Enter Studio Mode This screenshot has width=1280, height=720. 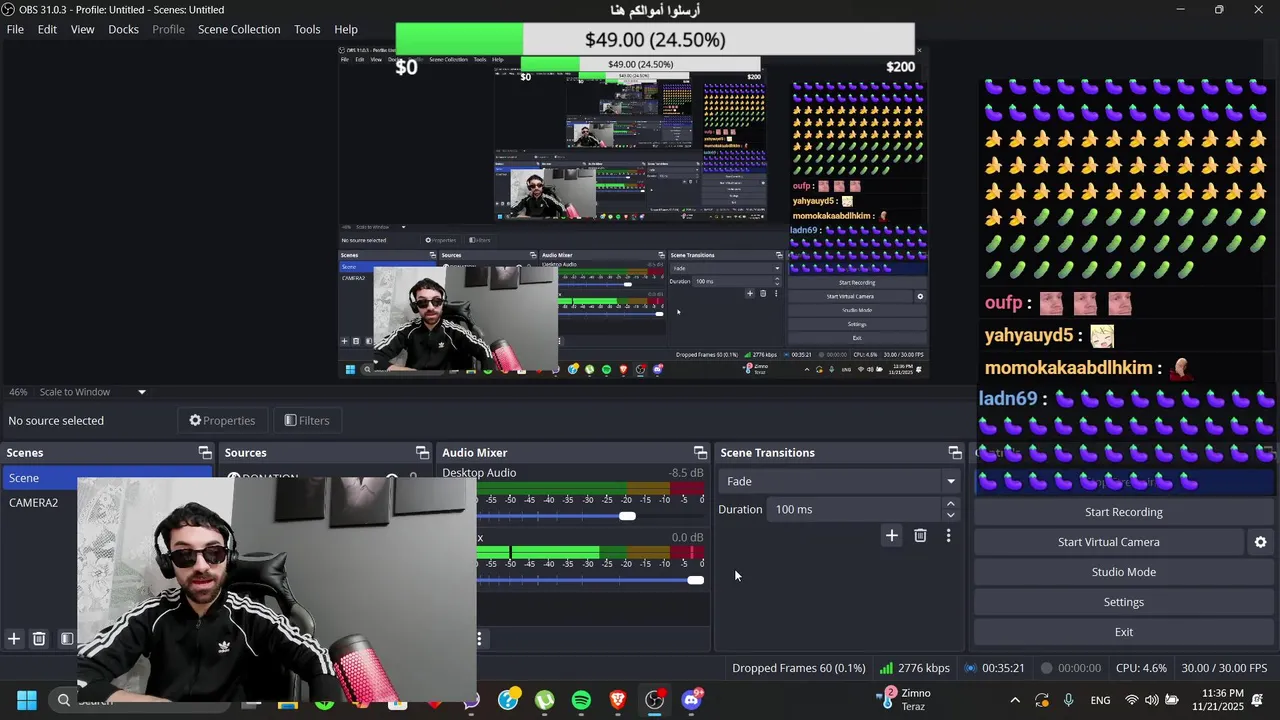pyautogui.click(x=1123, y=572)
